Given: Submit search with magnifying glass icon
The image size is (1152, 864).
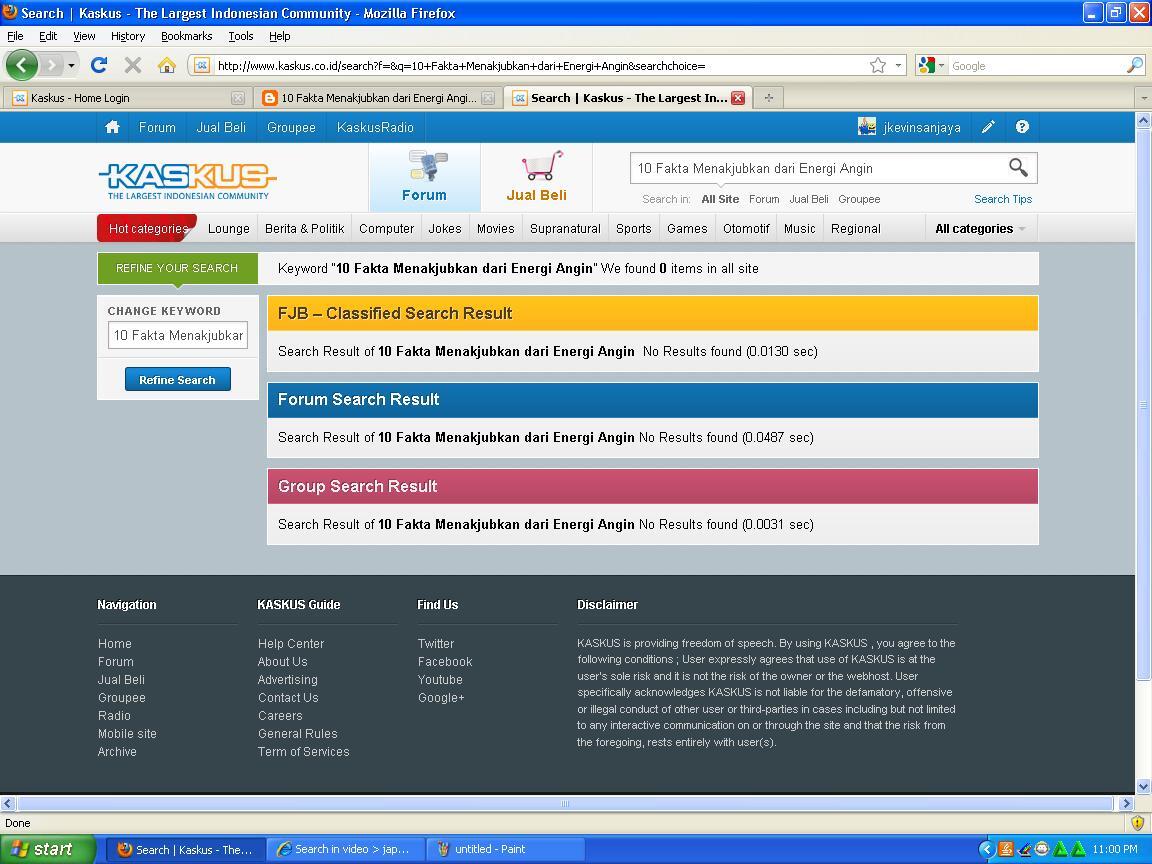Looking at the screenshot, I should click(x=1018, y=168).
